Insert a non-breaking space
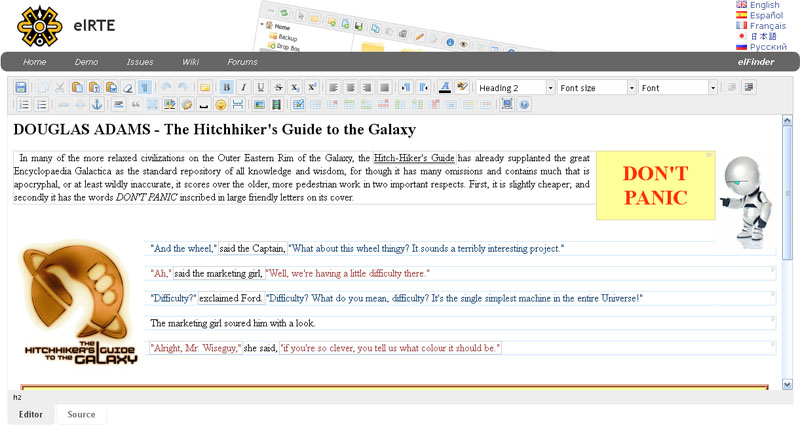 coord(204,105)
